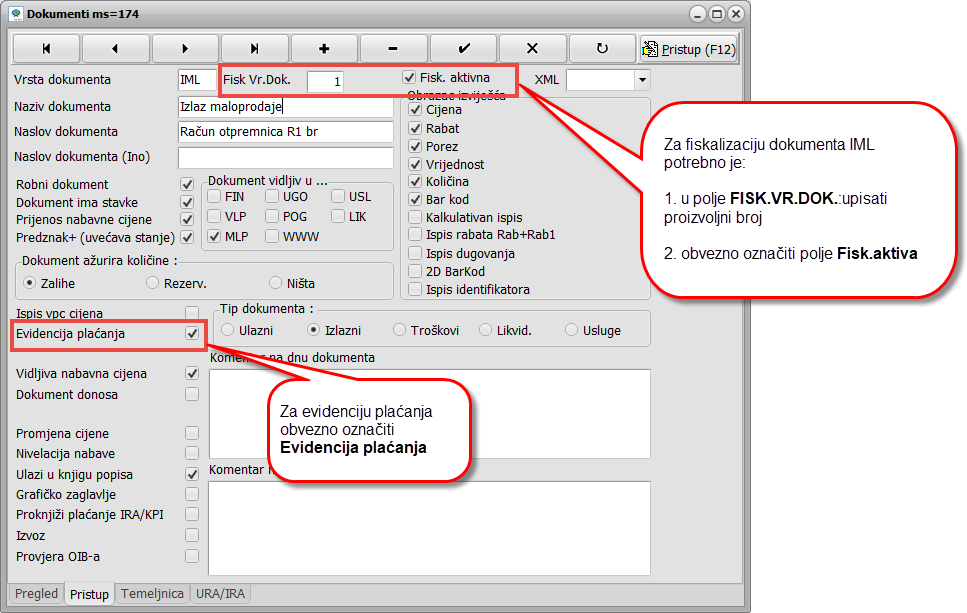Go to previous record arrow
Viewport: 967px width, 613px height.
tap(115, 49)
